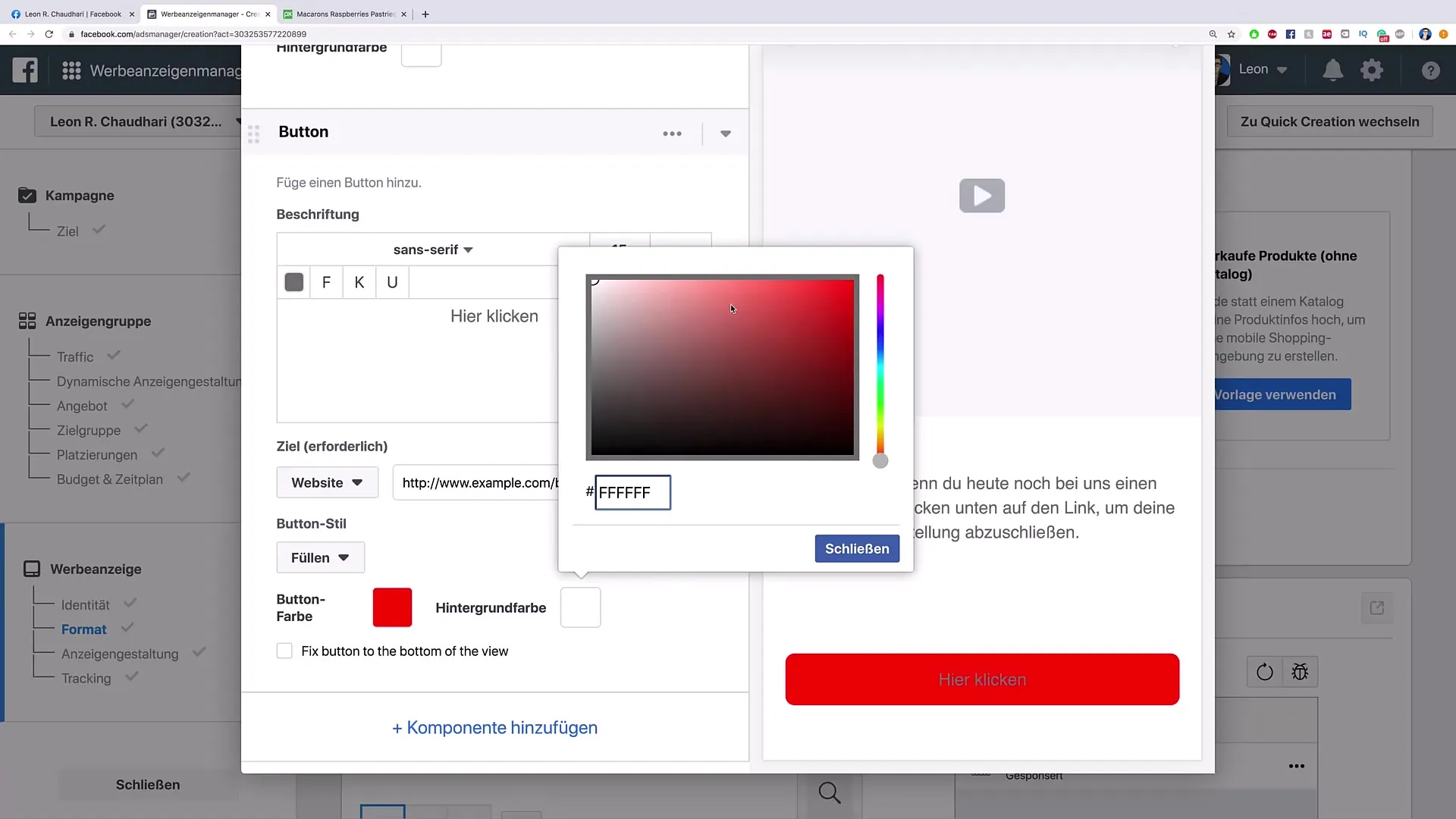1456x819 pixels.
Task: Click the Werbeanzeige navigation icon
Action: pyautogui.click(x=32, y=569)
